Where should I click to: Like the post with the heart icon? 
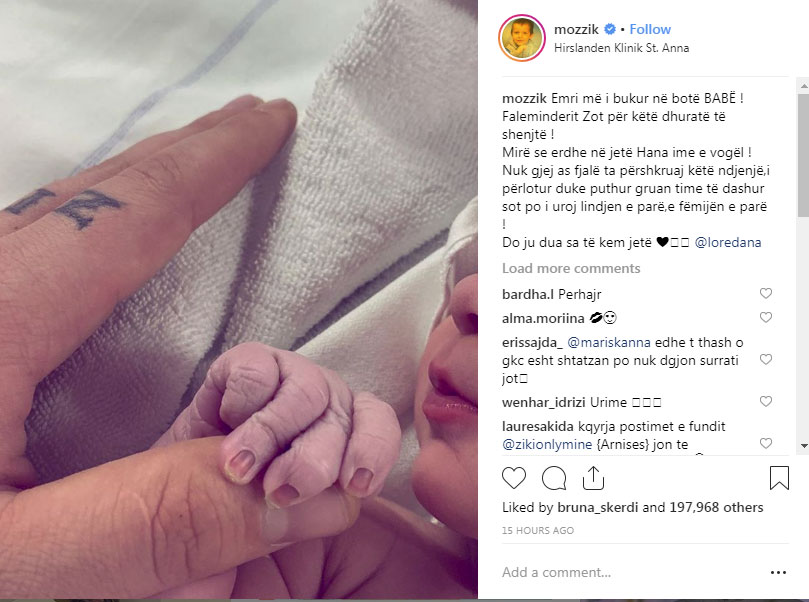[514, 478]
